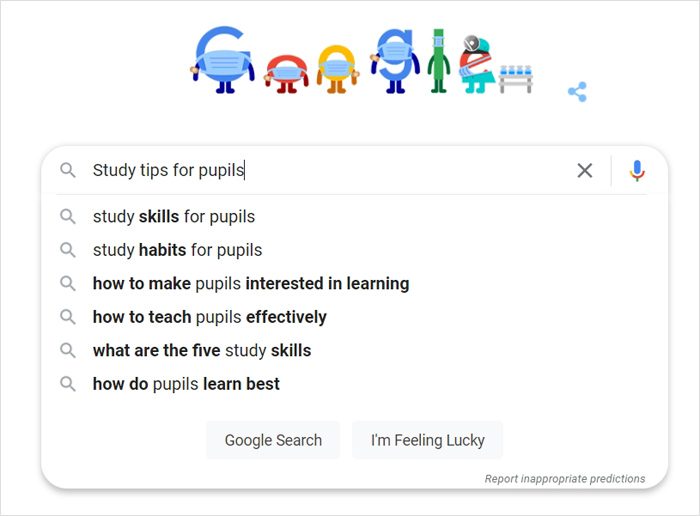Image resolution: width=700 pixels, height=516 pixels.
Task: Open 'Report inappropriate predictions' link
Action: coord(565,479)
